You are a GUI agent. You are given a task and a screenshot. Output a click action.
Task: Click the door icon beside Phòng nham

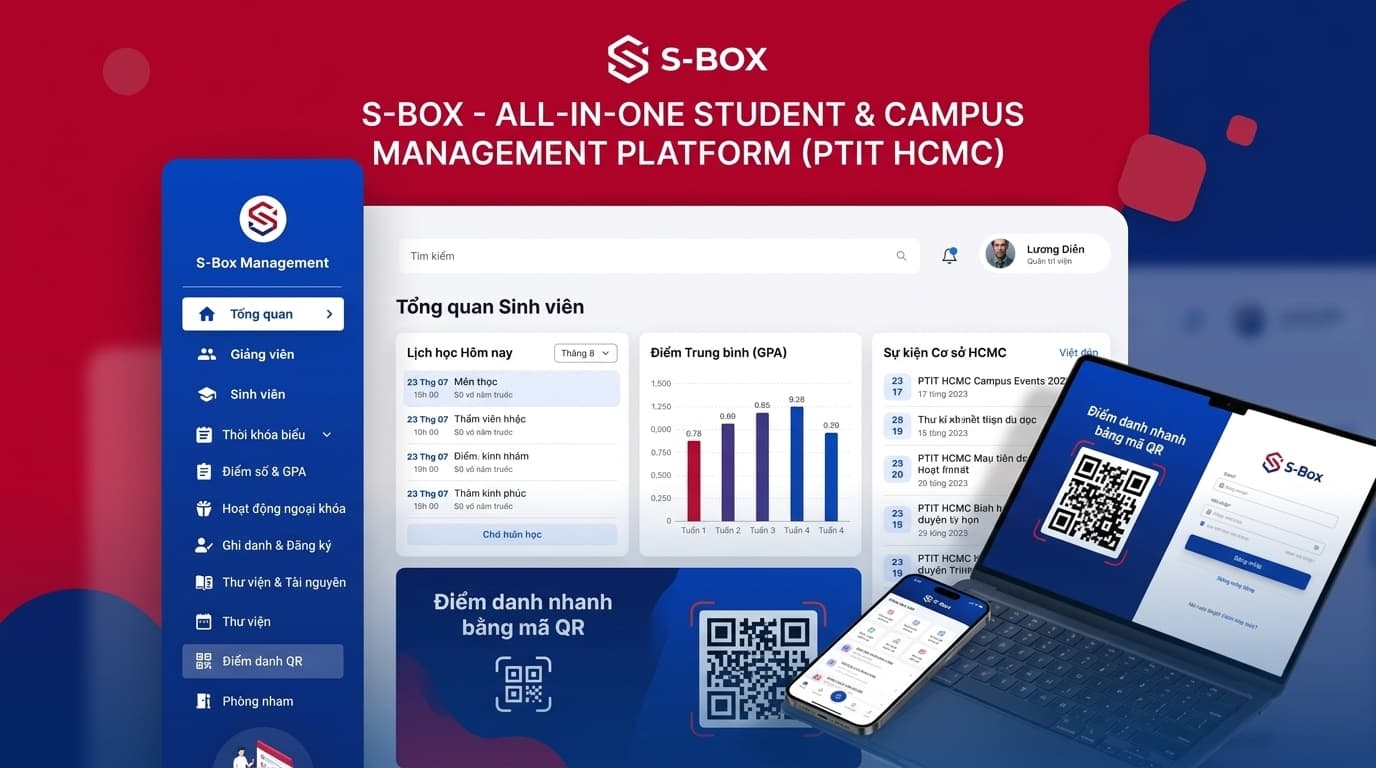tap(204, 701)
